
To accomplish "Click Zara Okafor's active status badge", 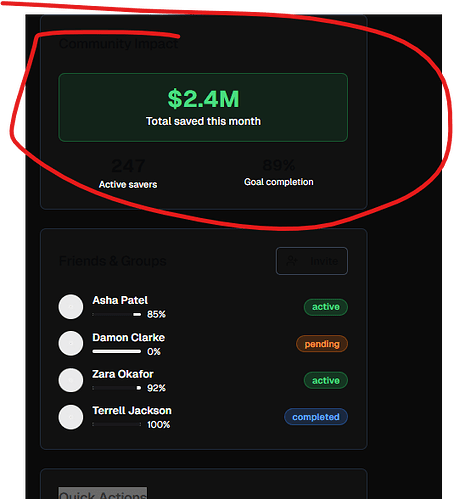I will 326,380.
